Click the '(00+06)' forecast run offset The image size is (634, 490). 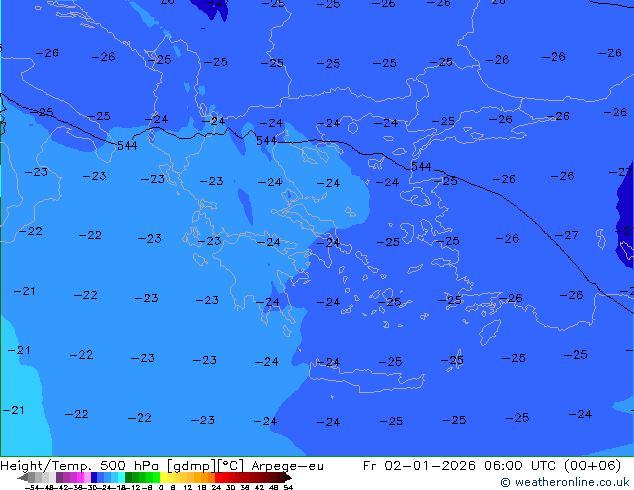click(592, 466)
